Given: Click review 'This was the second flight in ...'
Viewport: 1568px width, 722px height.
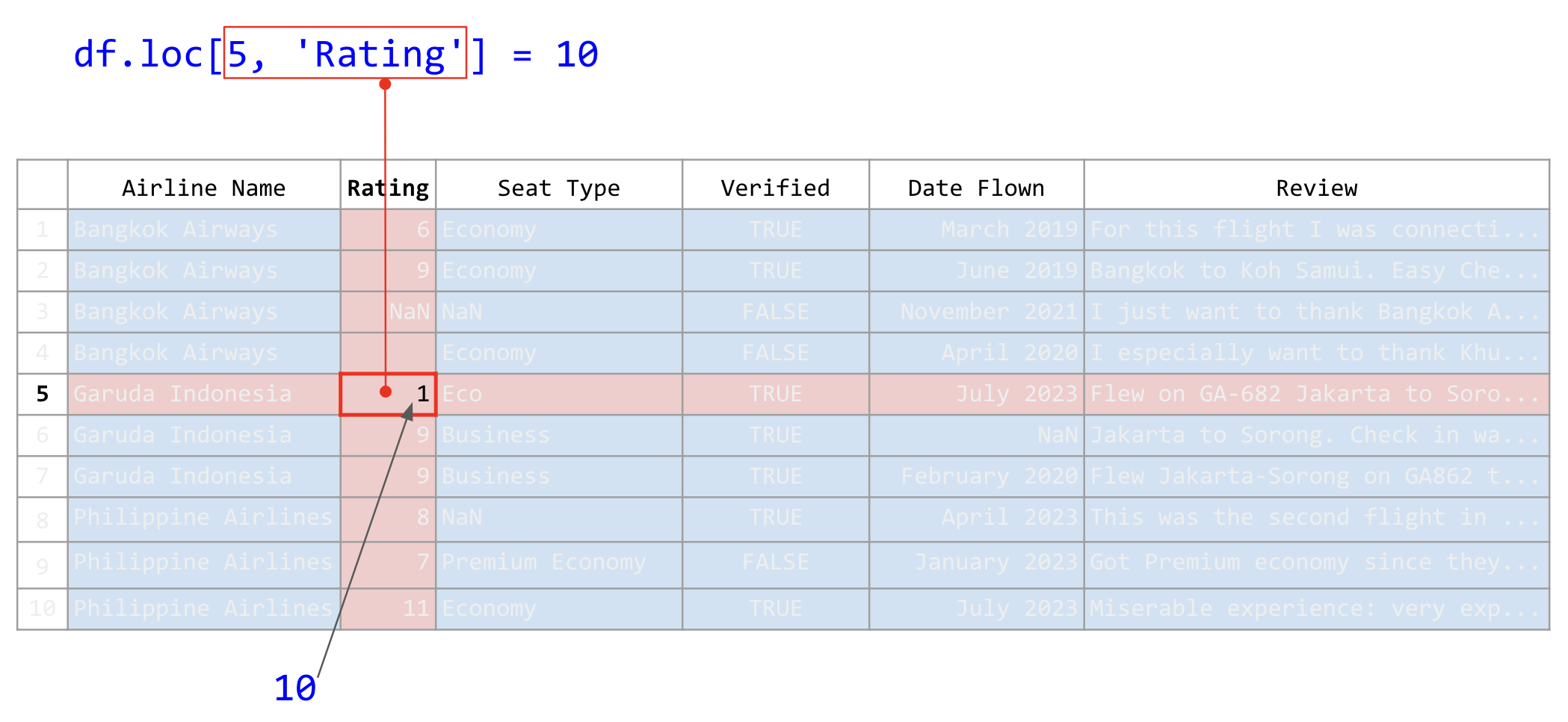Looking at the screenshot, I should (x=1317, y=518).
